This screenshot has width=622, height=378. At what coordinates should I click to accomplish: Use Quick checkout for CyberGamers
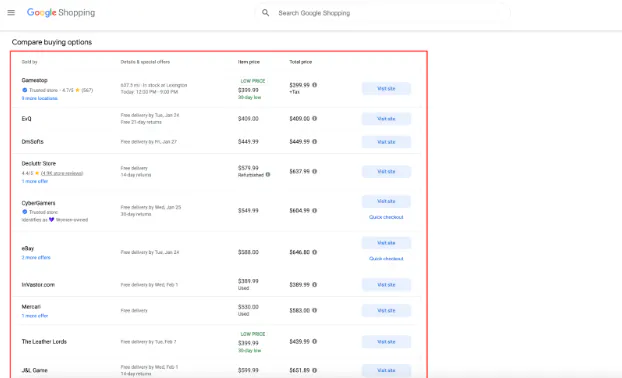pyautogui.click(x=386, y=217)
